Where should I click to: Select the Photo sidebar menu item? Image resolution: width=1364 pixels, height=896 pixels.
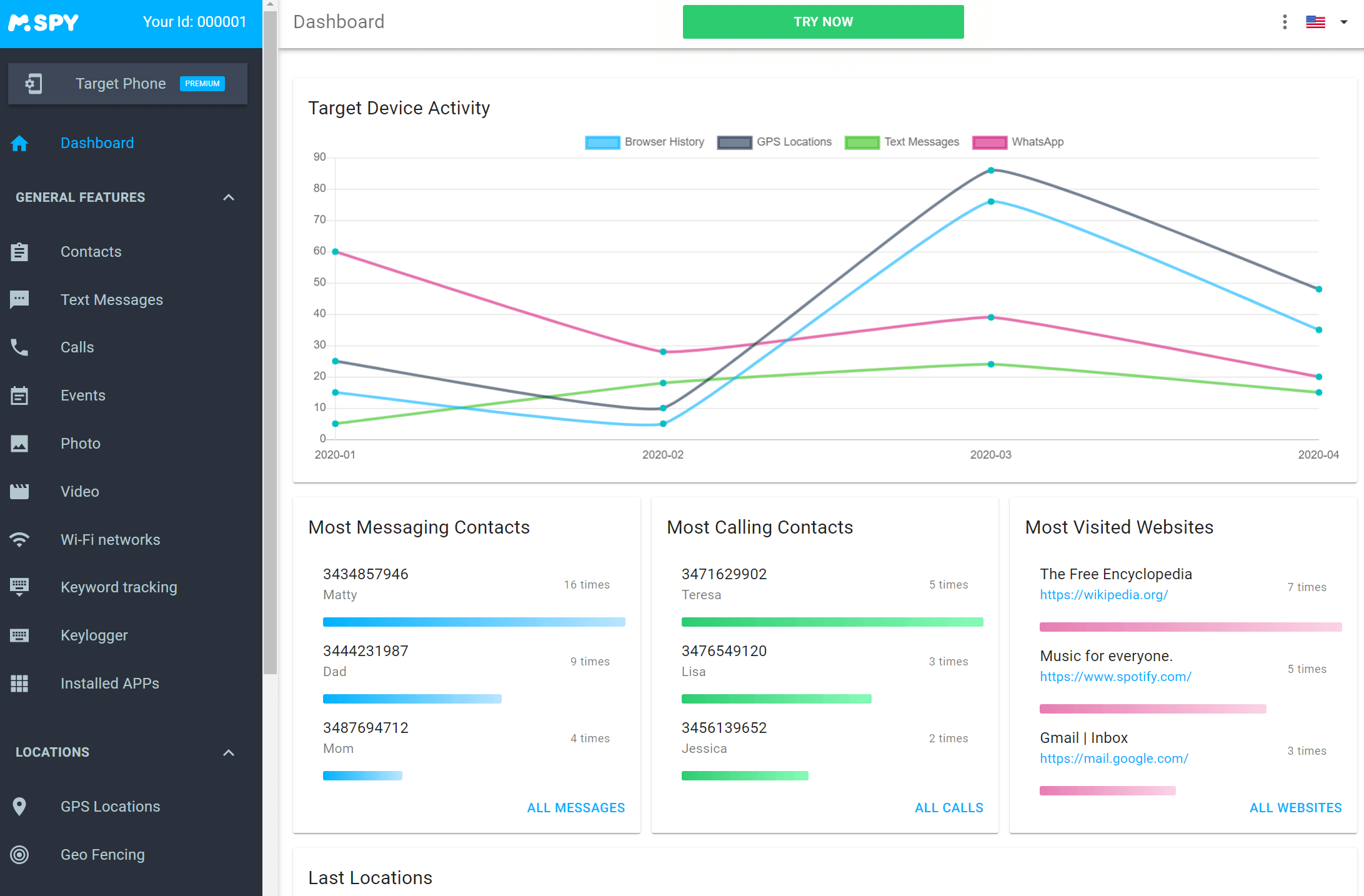tap(78, 443)
